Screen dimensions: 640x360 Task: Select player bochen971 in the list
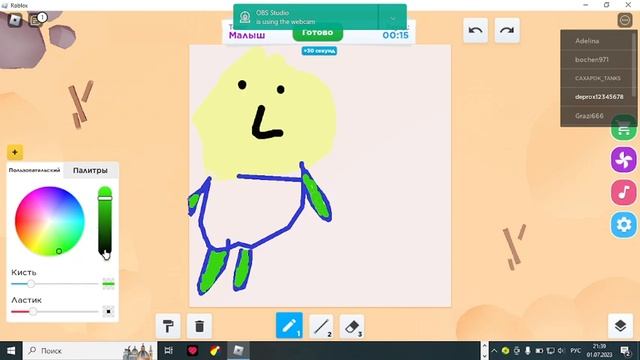point(592,60)
